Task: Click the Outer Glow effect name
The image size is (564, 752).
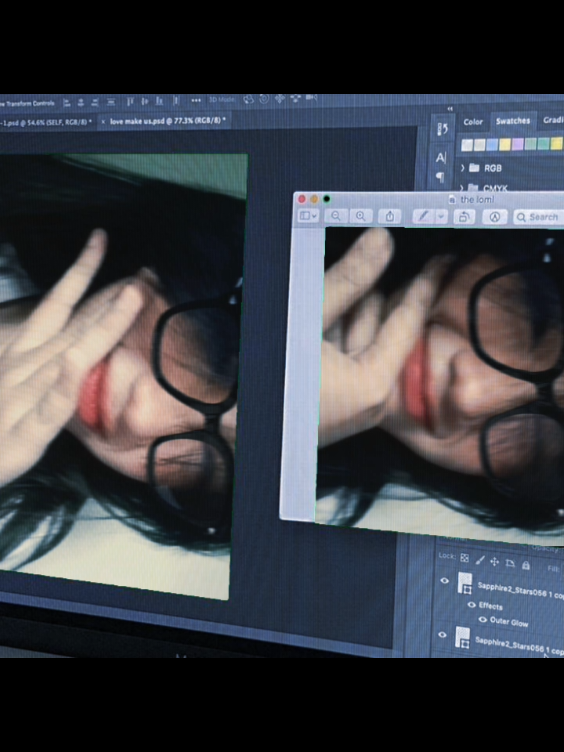Action: pyautogui.click(x=509, y=622)
